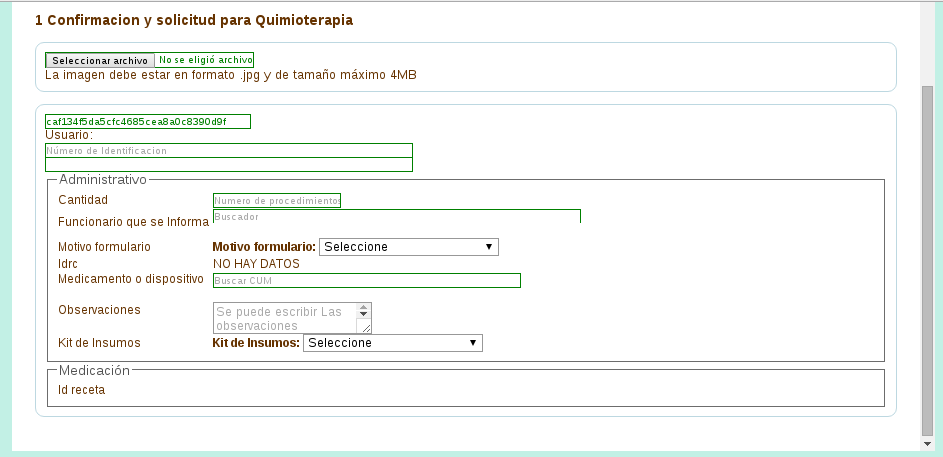
Task: Click the Seleccionar archivo button
Action: pos(100,60)
